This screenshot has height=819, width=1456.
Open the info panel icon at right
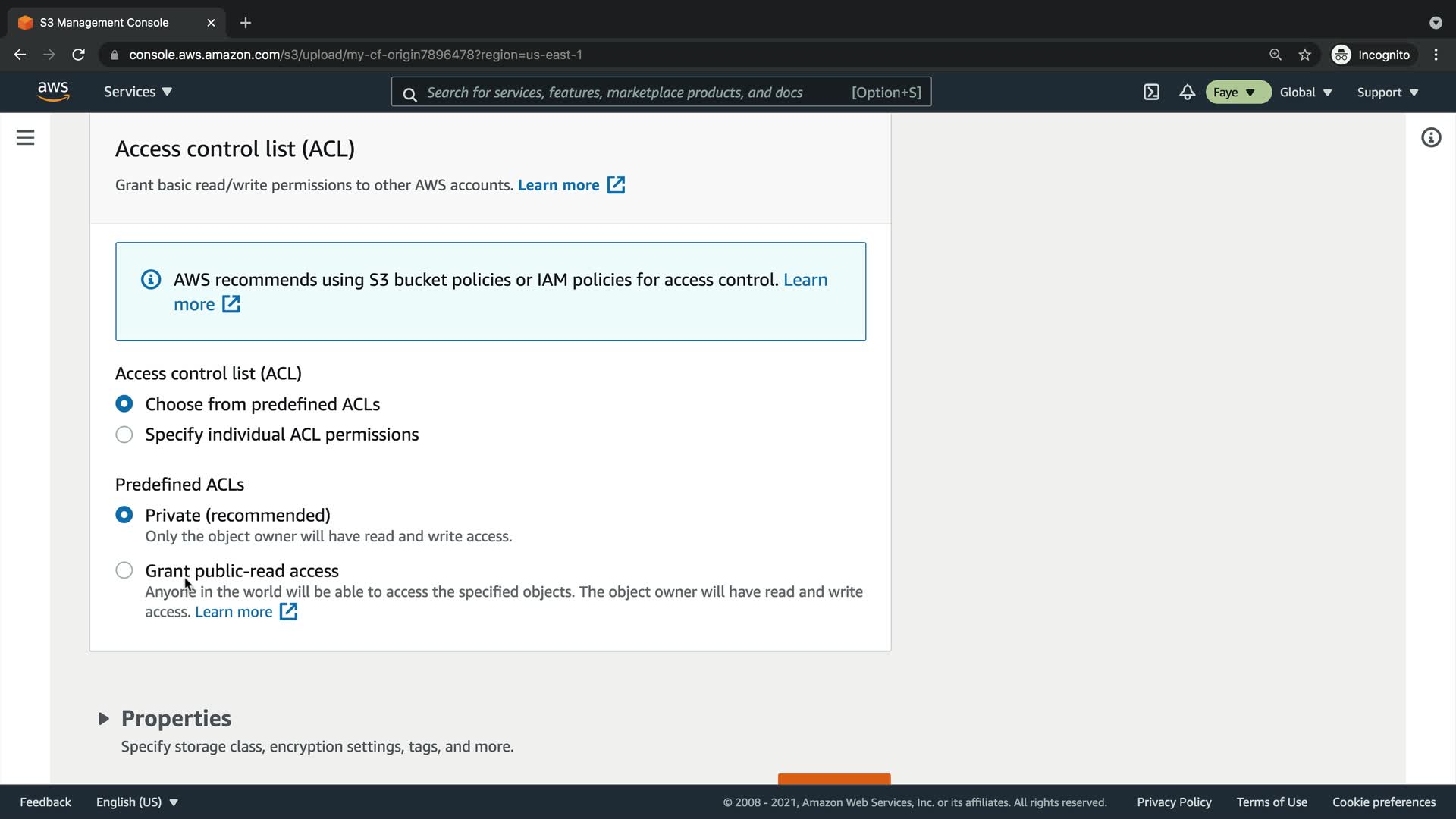[x=1430, y=137]
